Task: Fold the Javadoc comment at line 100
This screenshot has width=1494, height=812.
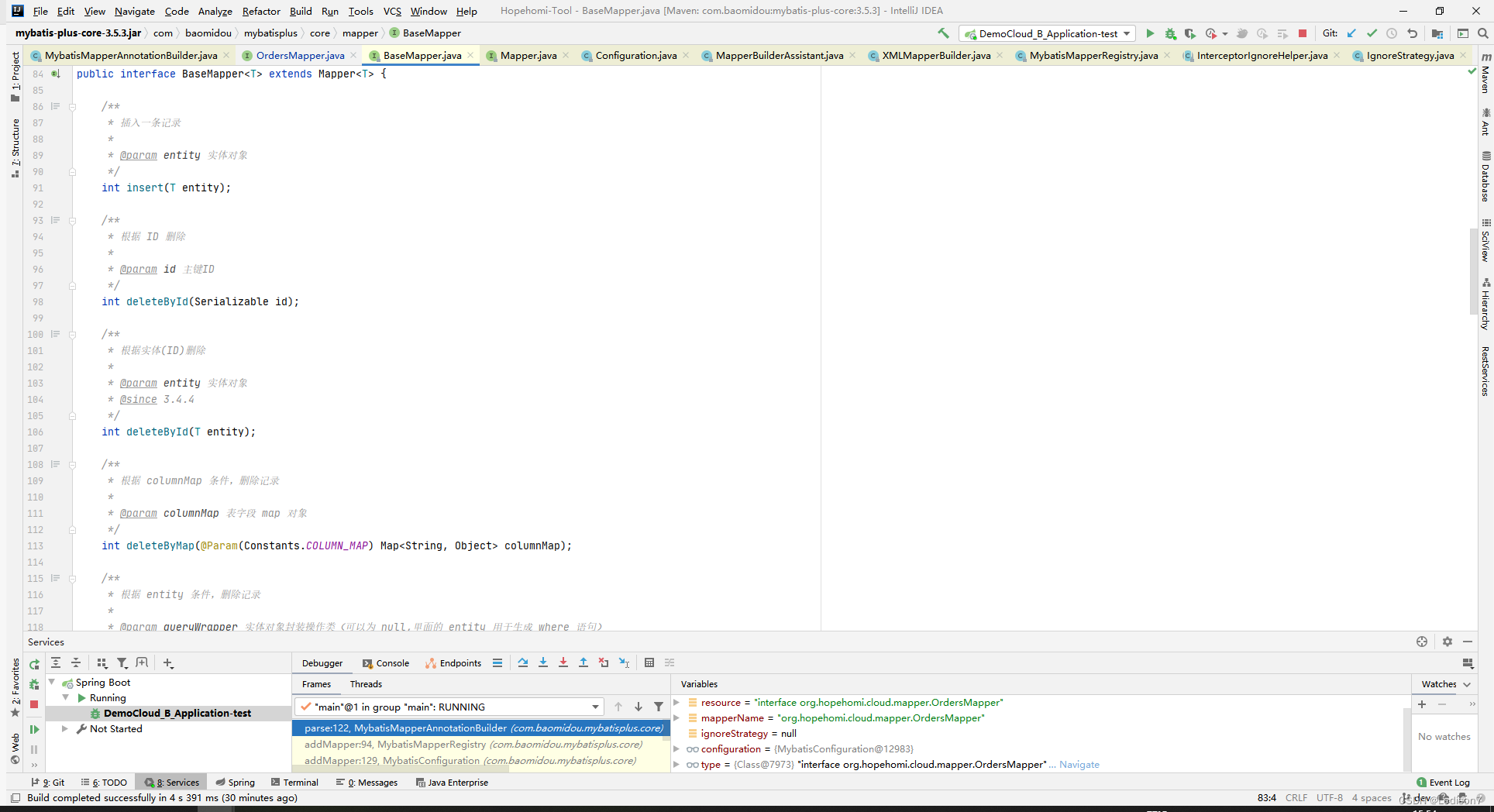Action: pyautogui.click(x=72, y=335)
